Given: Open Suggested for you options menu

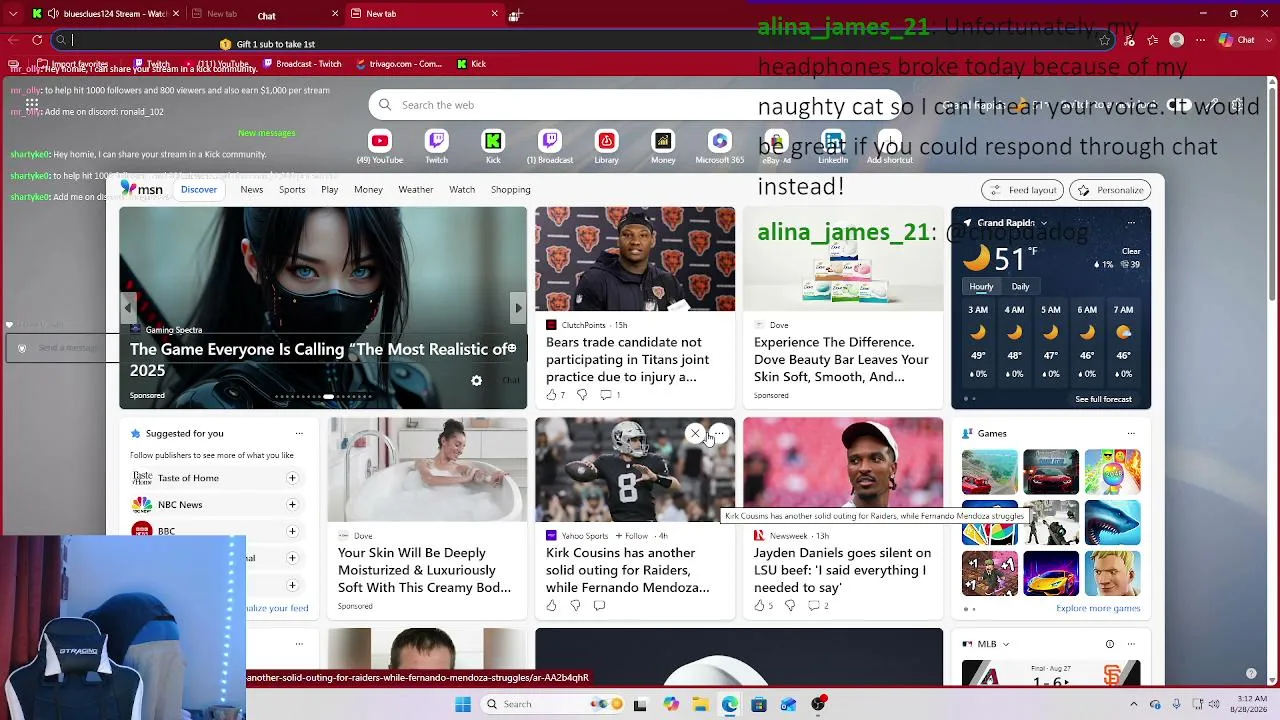Looking at the screenshot, I should [x=299, y=433].
